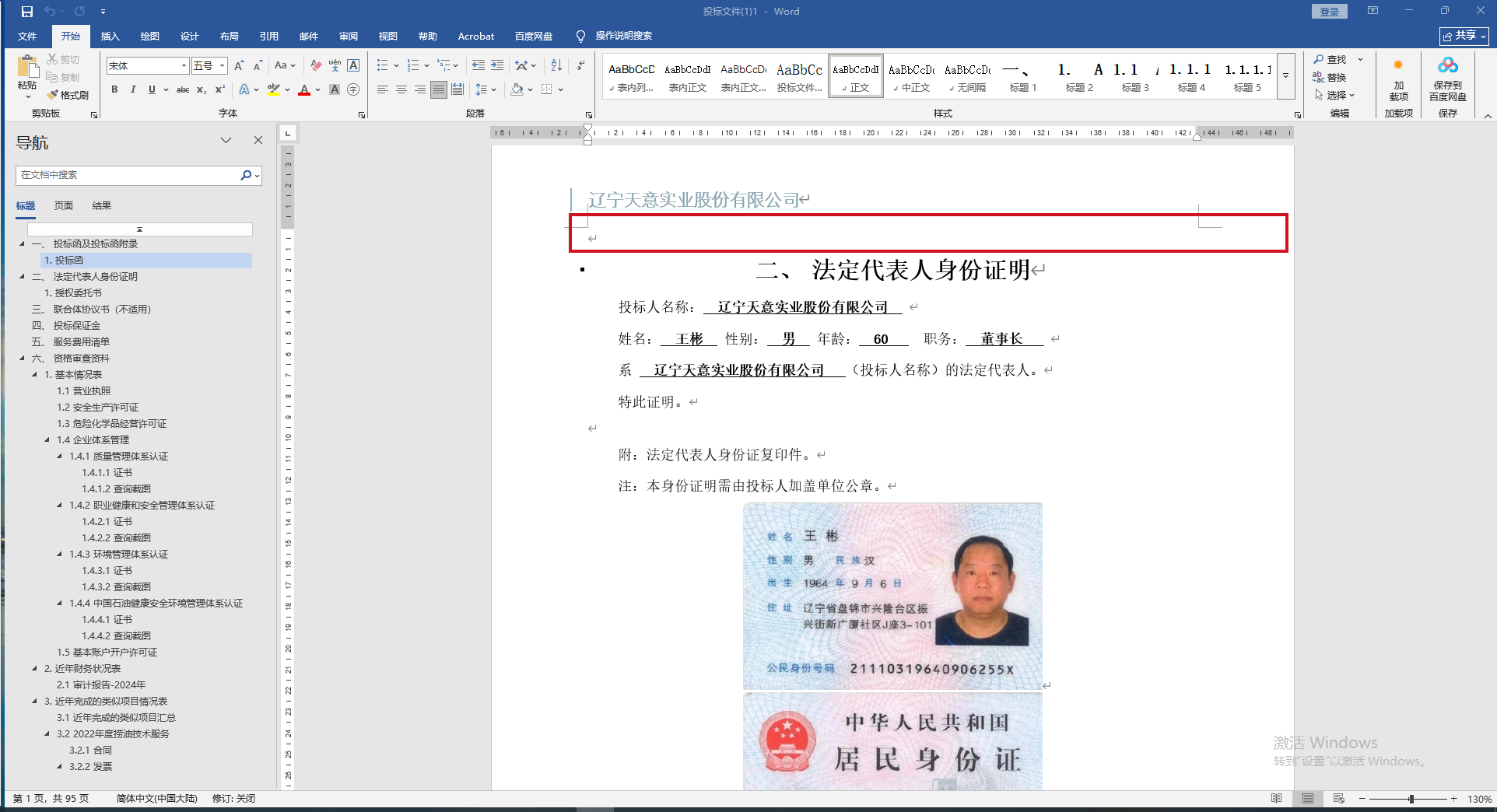Center-align the paragraph
The image size is (1497, 812).
tap(401, 89)
